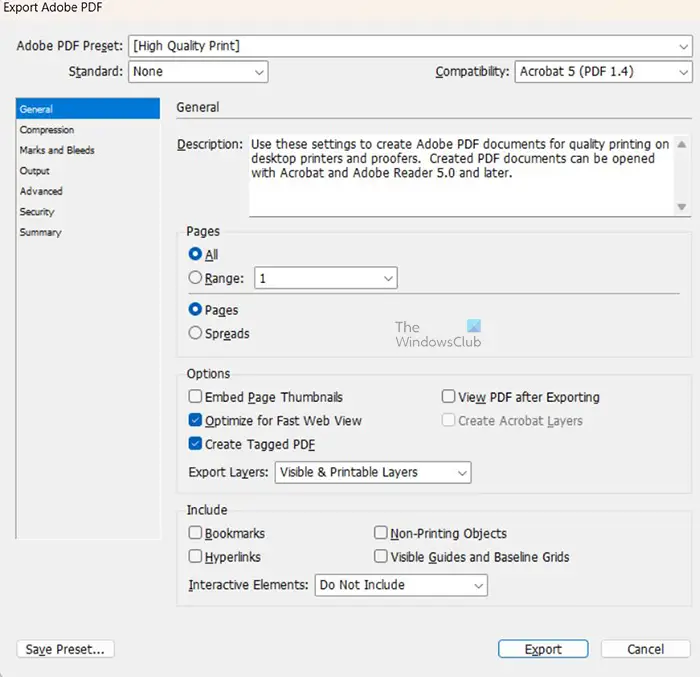
Task: Click inside the Description text box
Action: point(462,176)
